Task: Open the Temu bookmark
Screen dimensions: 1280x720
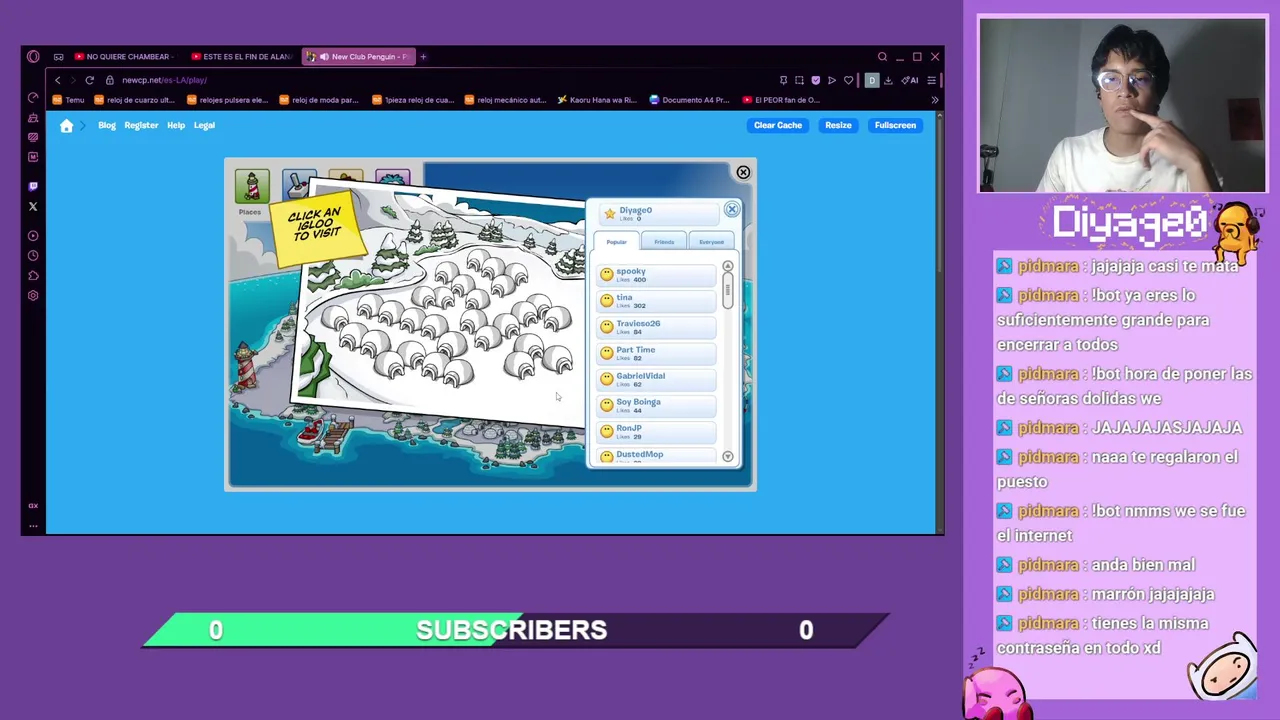Action: tap(69, 100)
